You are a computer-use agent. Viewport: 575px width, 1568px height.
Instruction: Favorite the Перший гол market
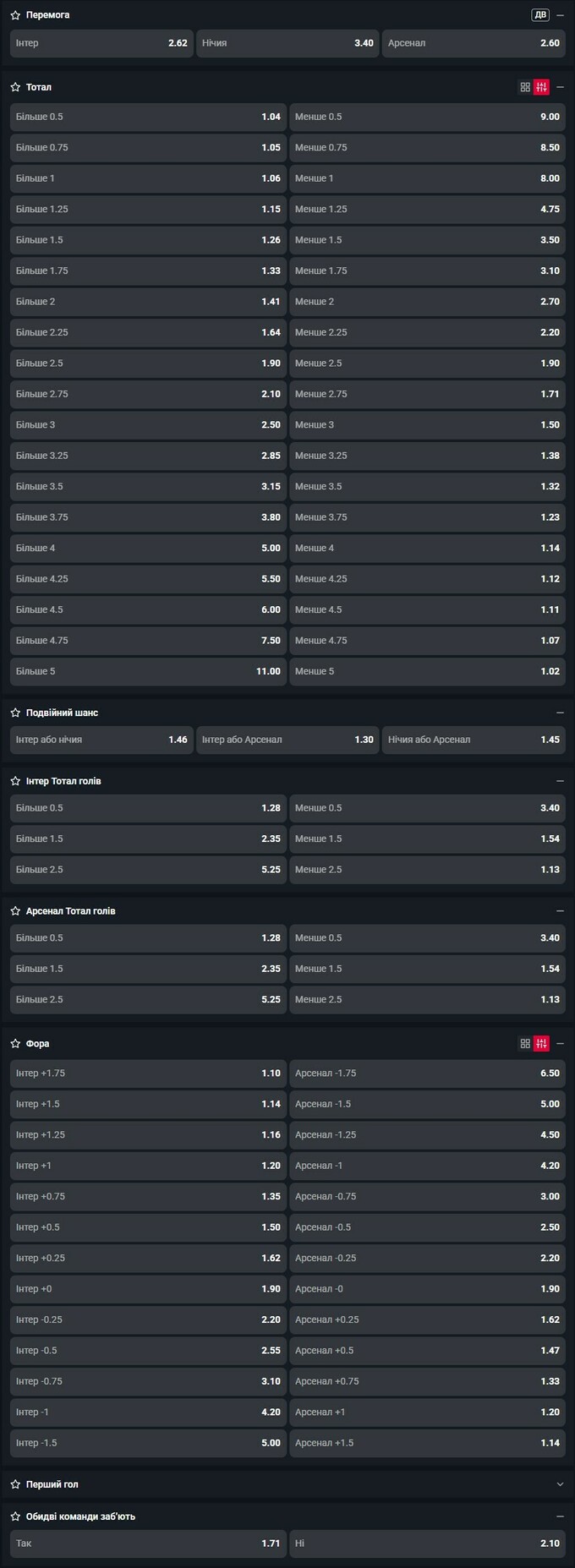click(15, 1484)
